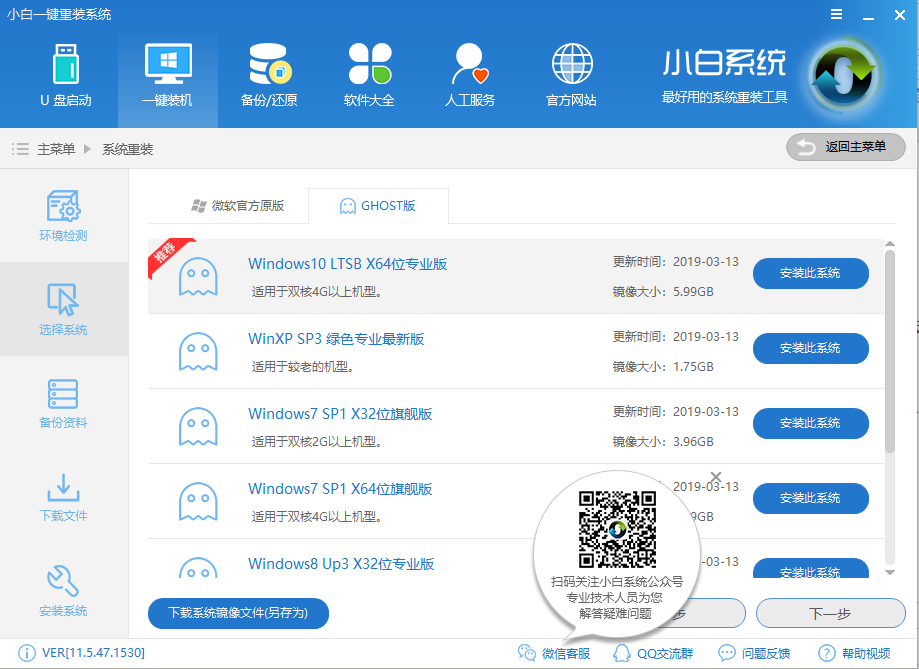Open the hamburger menu in title bar
Screen dimensions: 919x669
pos(838,14)
